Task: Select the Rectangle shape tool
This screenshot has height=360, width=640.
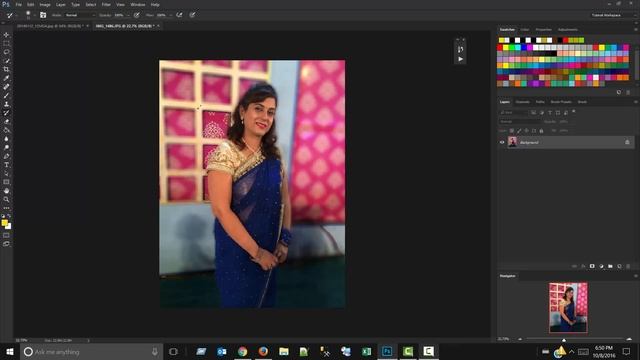Action: click(6, 182)
